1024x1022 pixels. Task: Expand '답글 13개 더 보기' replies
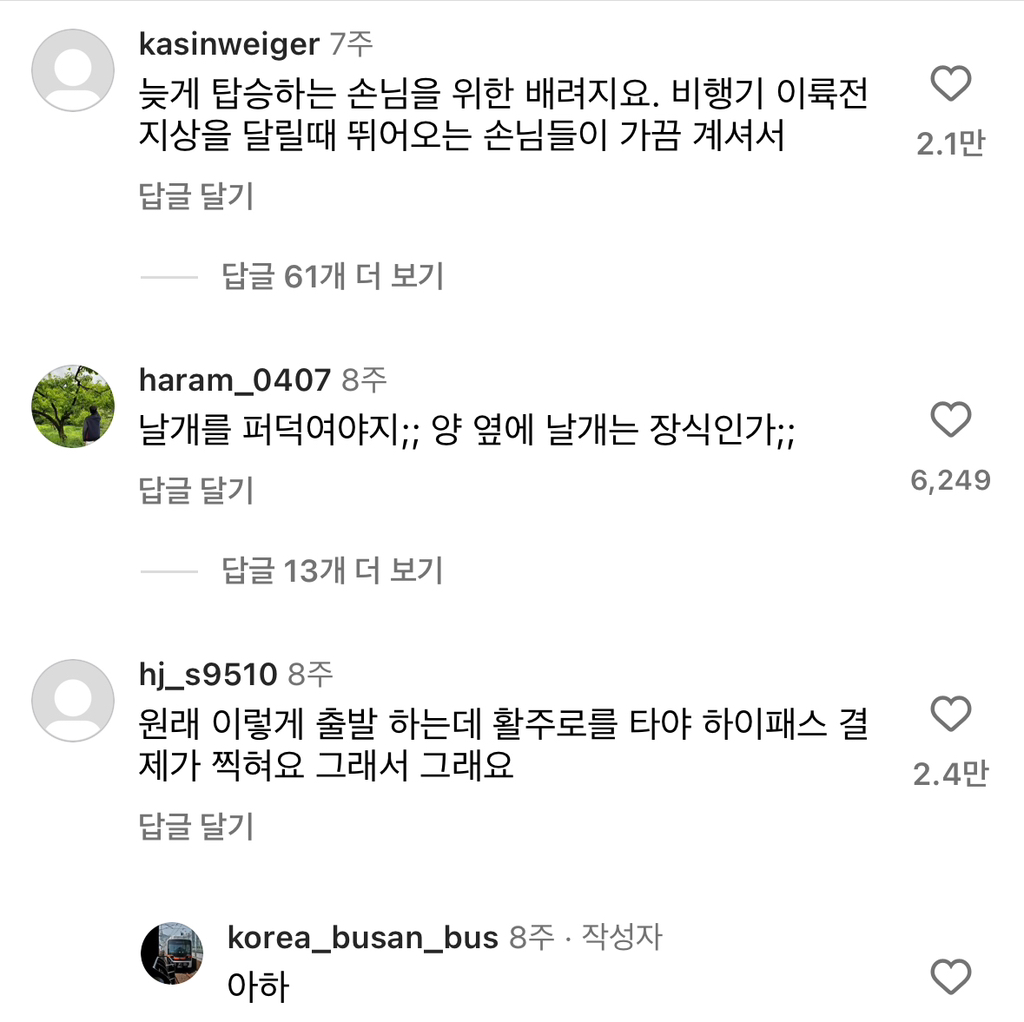[x=332, y=571]
